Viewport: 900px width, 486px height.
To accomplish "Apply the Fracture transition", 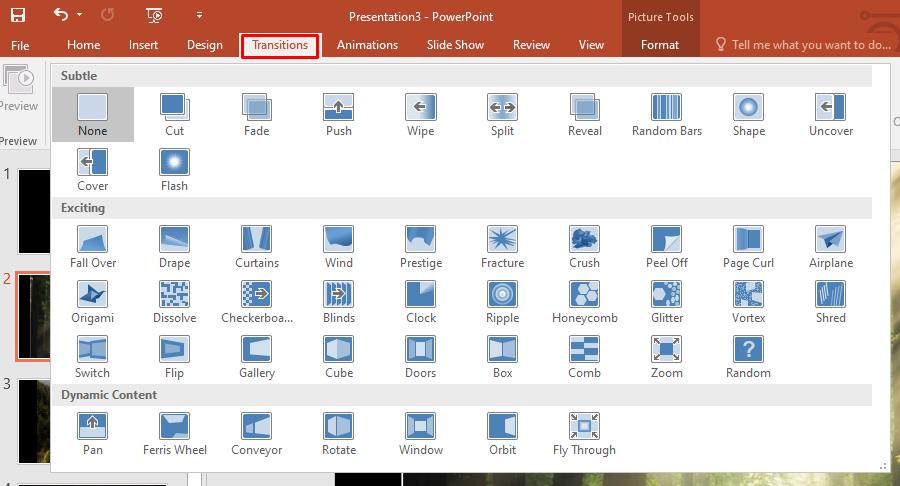I will pos(502,247).
